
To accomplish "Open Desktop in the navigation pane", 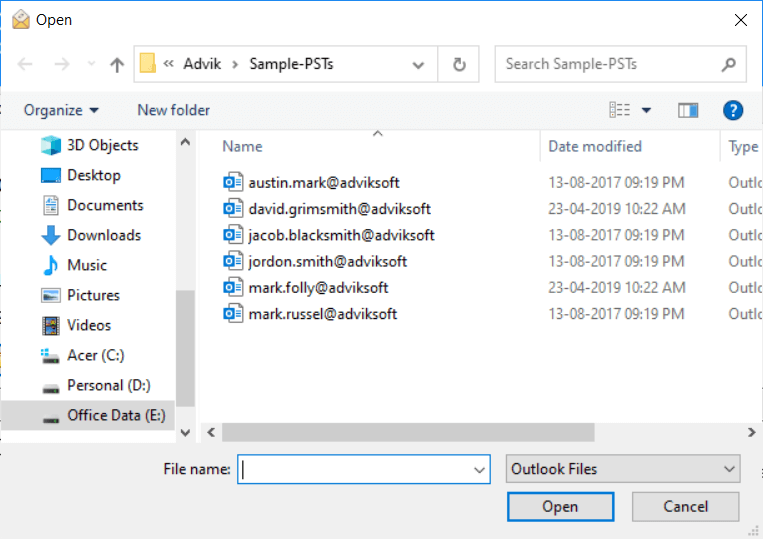I will pos(81,175).
